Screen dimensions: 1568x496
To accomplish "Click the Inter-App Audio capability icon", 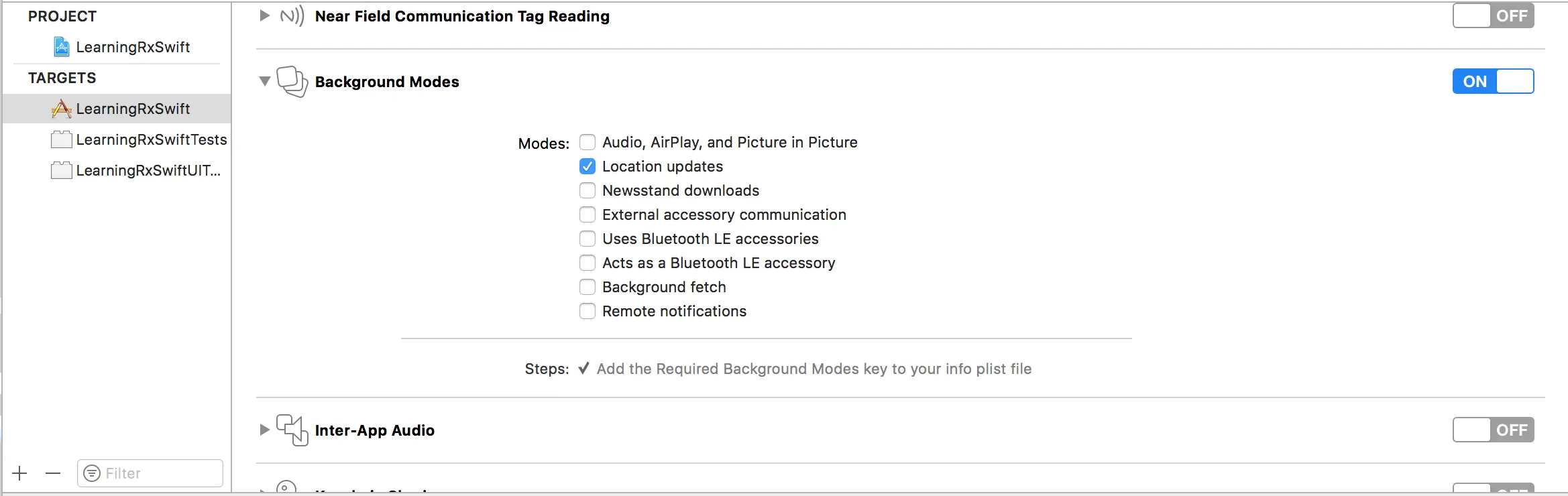I will tap(292, 430).
